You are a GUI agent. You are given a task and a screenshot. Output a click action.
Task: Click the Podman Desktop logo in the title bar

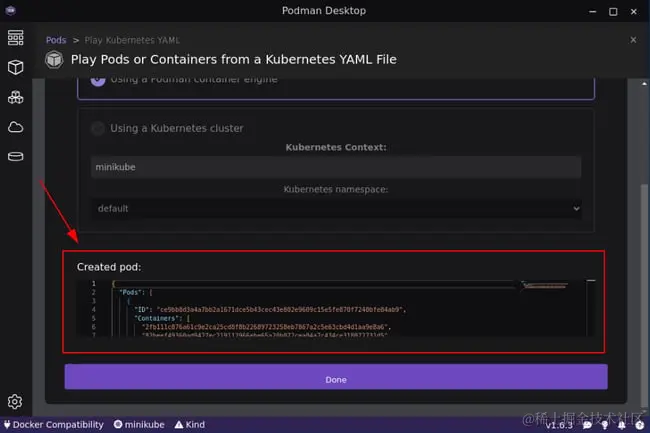[10, 10]
